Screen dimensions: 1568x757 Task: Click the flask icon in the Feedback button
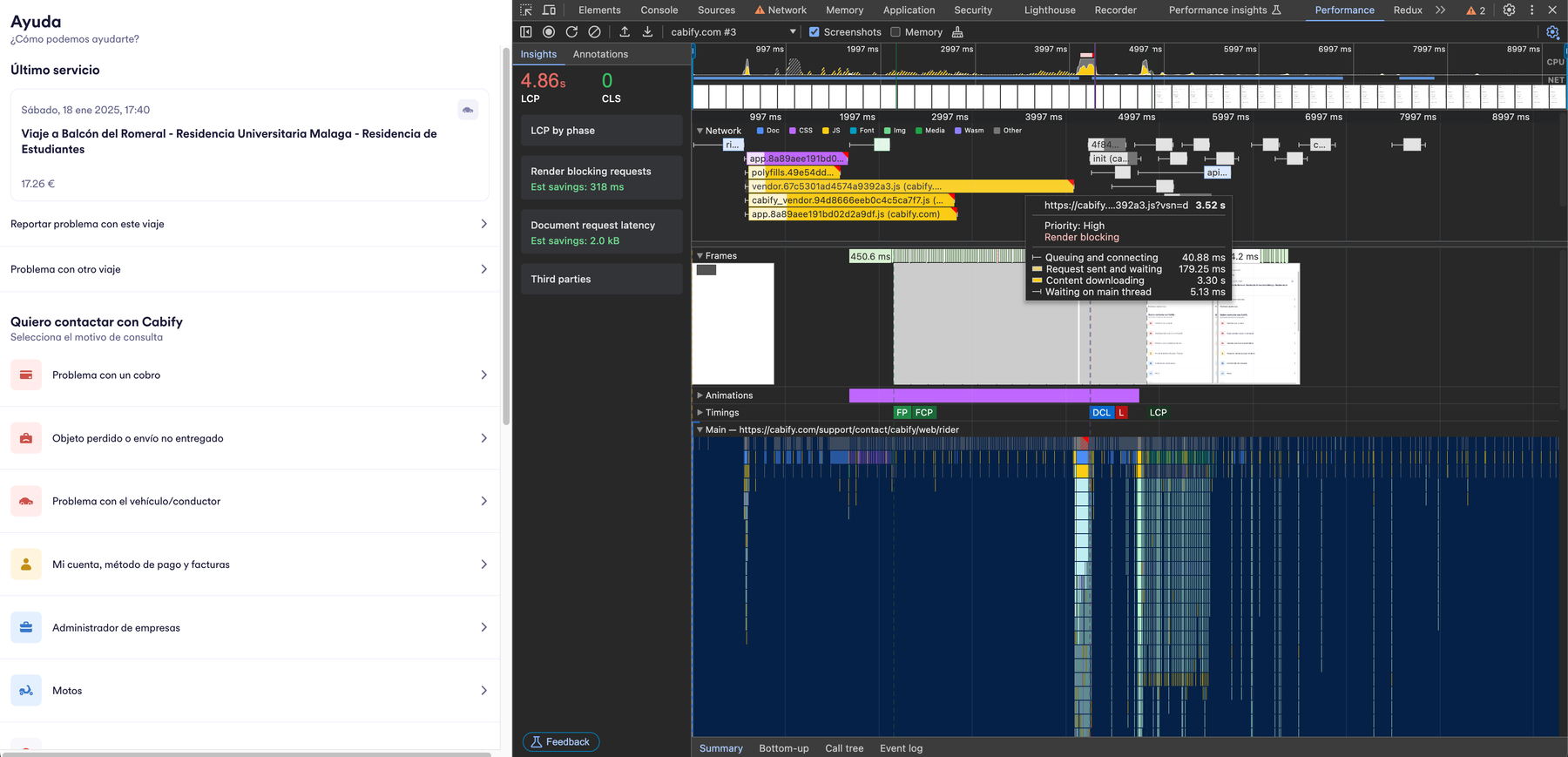537,742
